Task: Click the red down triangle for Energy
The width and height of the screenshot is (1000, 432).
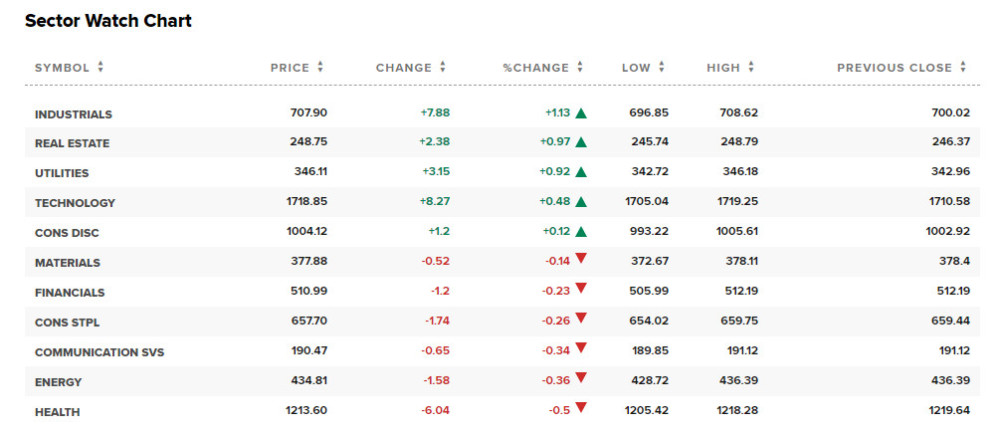Action: tap(581, 379)
